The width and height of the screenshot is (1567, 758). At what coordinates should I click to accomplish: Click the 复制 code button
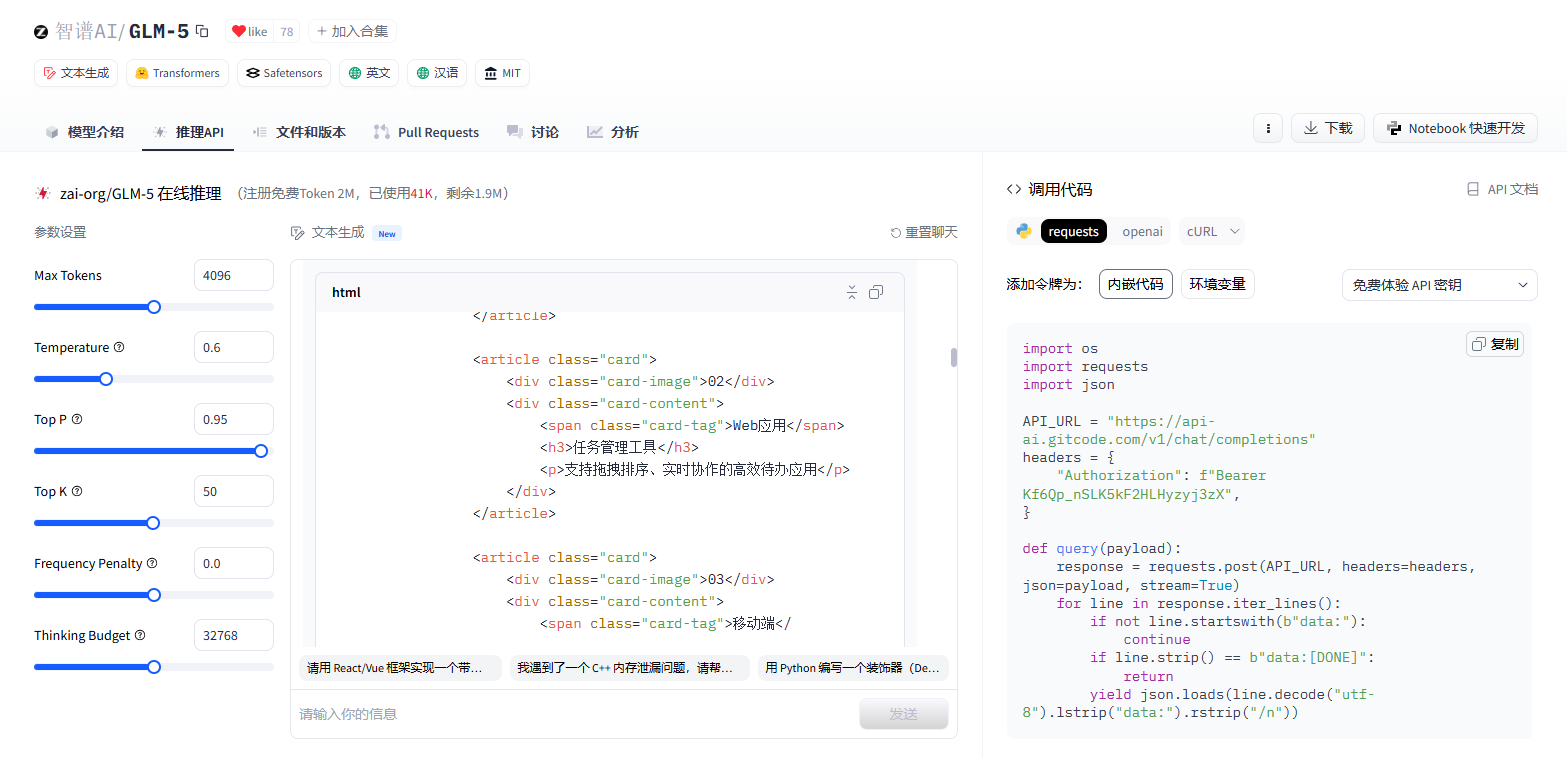pos(1495,344)
